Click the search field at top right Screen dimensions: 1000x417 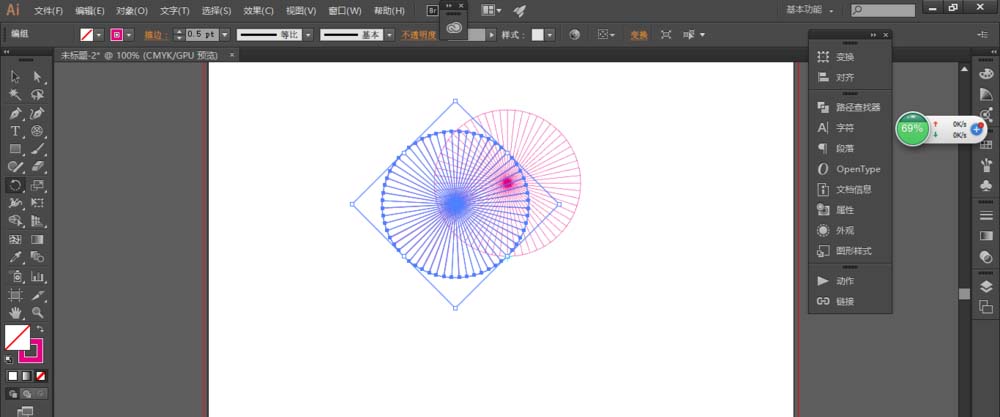pos(883,10)
